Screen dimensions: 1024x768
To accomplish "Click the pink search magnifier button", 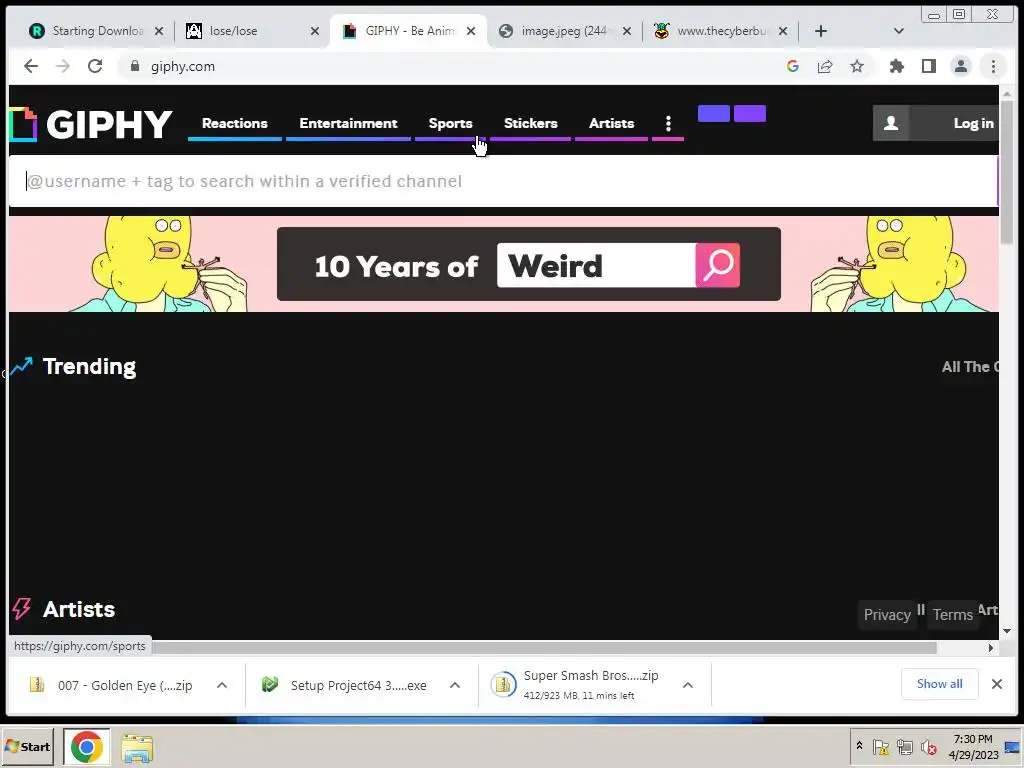I will pyautogui.click(x=718, y=265).
